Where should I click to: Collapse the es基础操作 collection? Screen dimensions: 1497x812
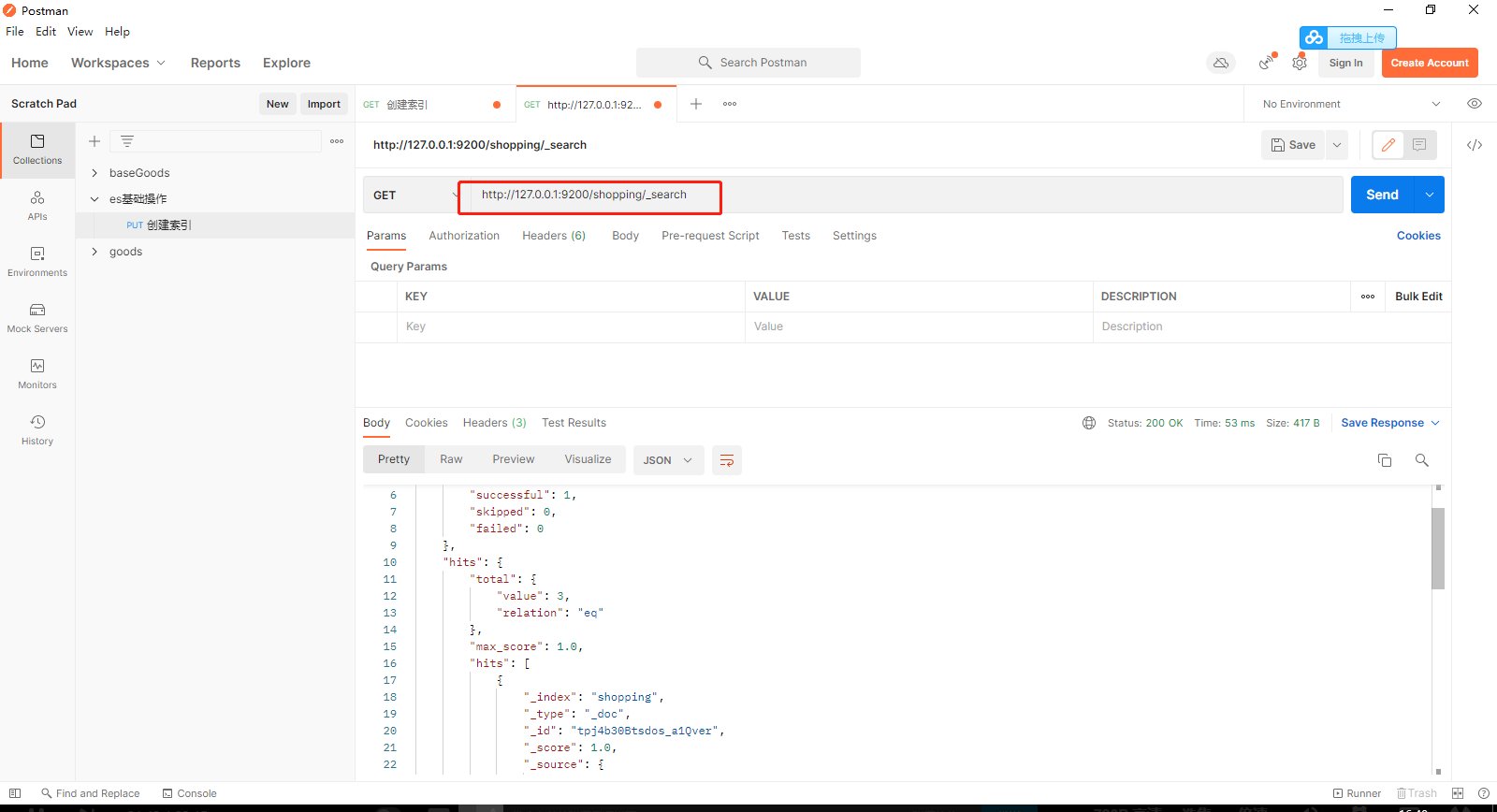point(94,199)
